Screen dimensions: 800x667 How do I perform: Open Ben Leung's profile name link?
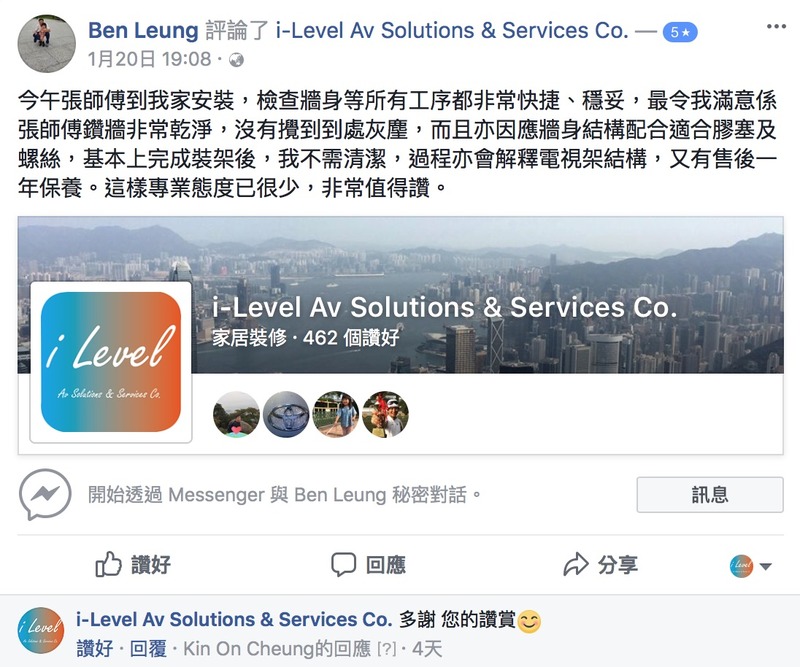(x=143, y=31)
